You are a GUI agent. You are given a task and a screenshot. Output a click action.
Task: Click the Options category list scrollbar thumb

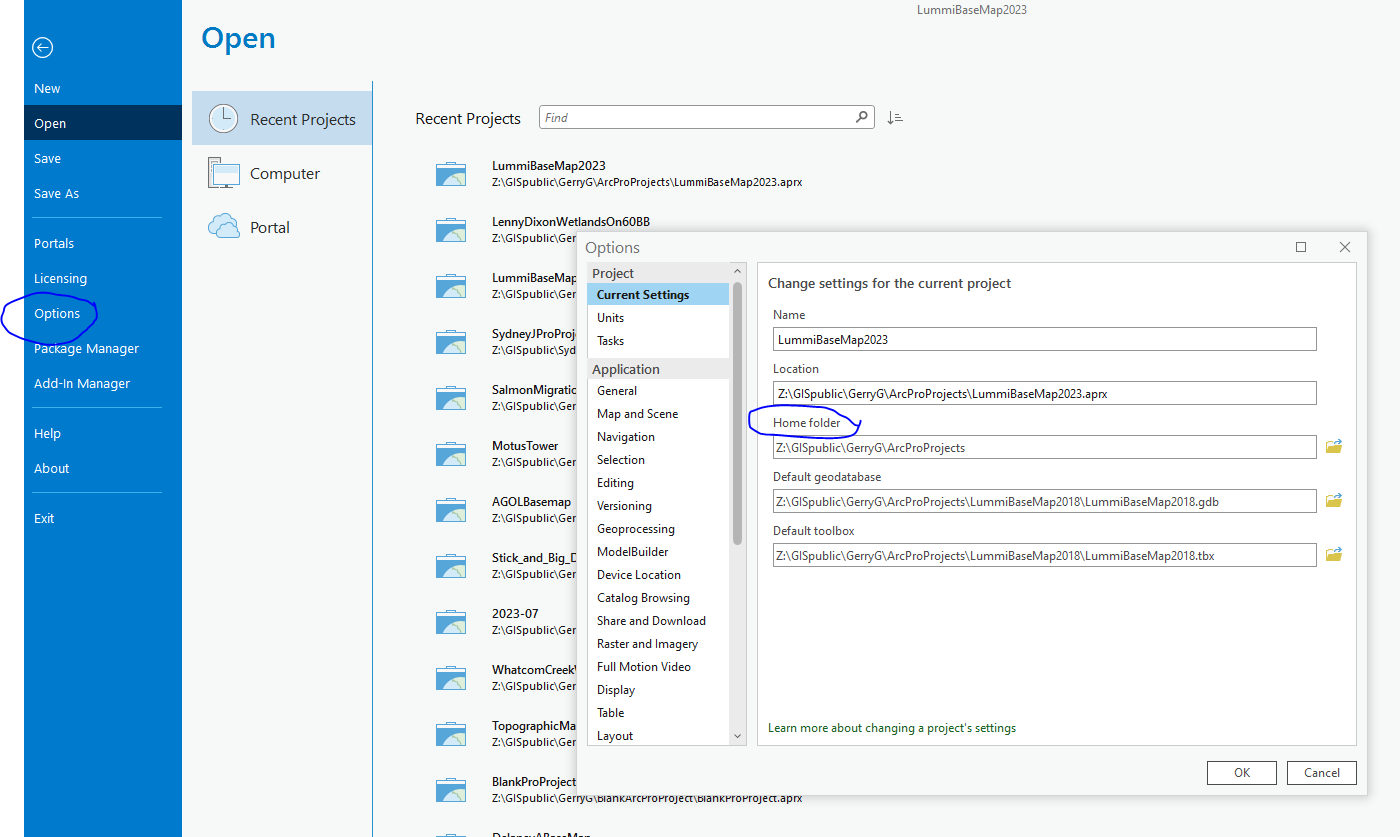738,413
